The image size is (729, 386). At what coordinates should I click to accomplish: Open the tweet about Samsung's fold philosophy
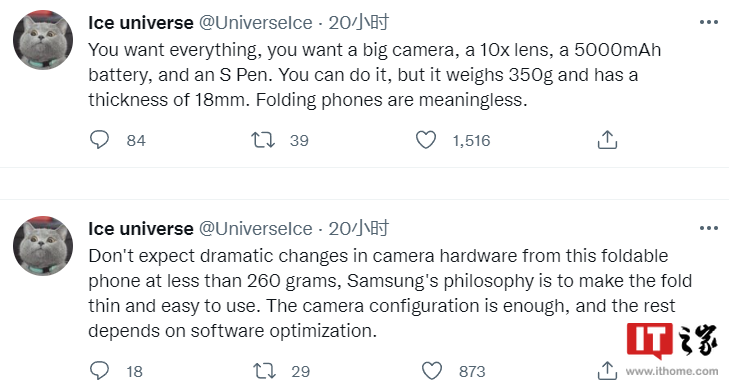coord(390,293)
